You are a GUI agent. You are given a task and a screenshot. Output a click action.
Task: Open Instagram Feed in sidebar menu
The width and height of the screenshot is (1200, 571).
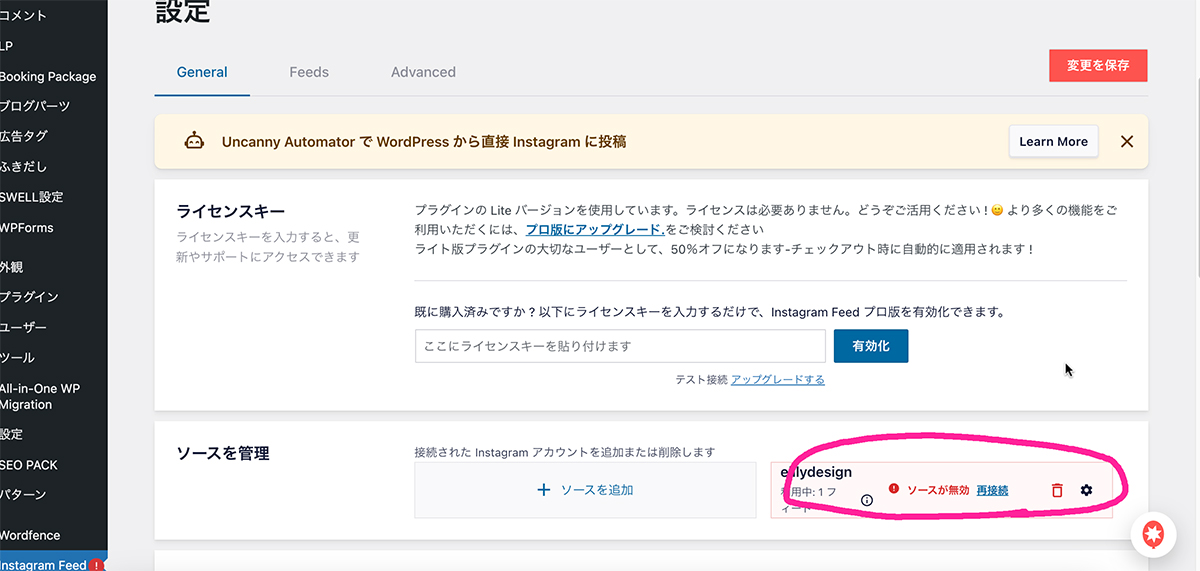44,565
